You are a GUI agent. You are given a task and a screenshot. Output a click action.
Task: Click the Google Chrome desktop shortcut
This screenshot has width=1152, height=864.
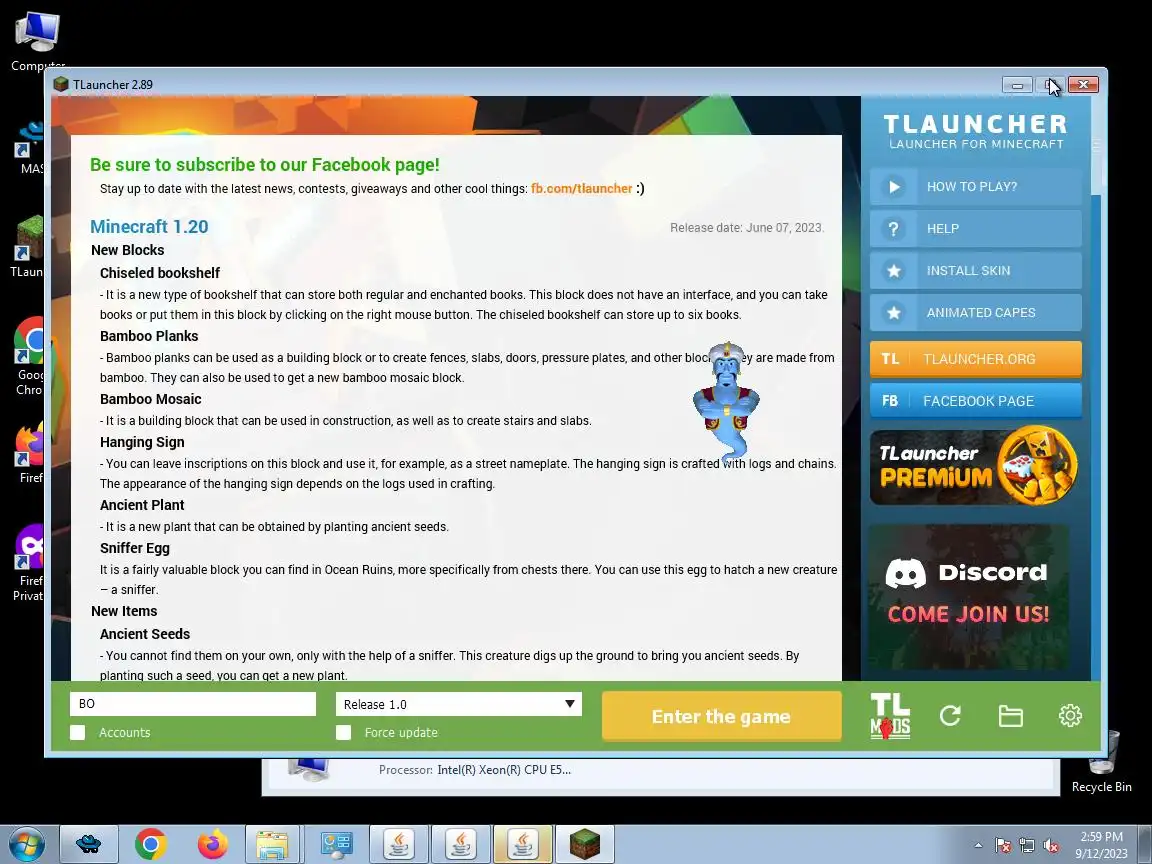point(29,356)
